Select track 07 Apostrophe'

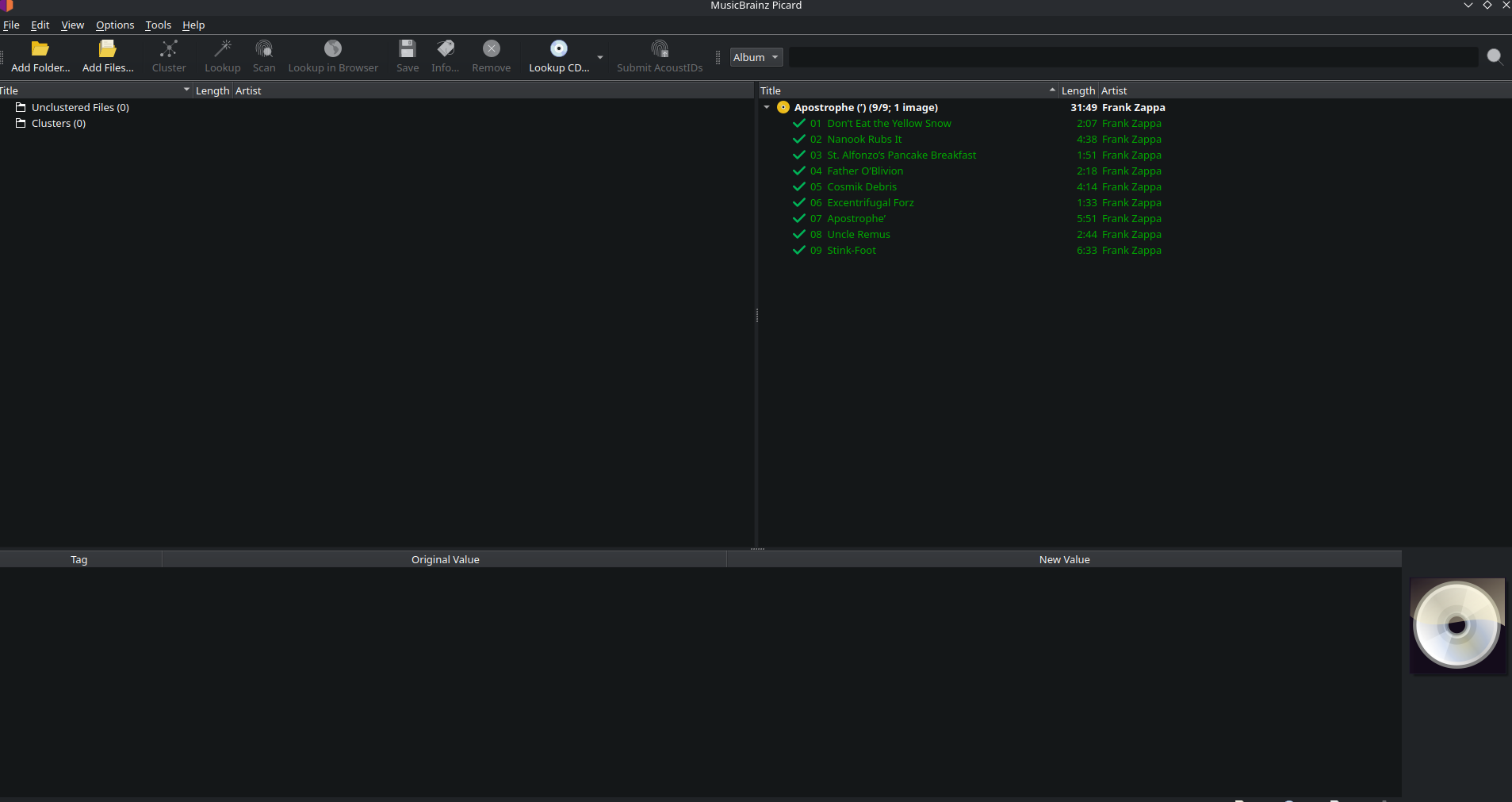[856, 218]
